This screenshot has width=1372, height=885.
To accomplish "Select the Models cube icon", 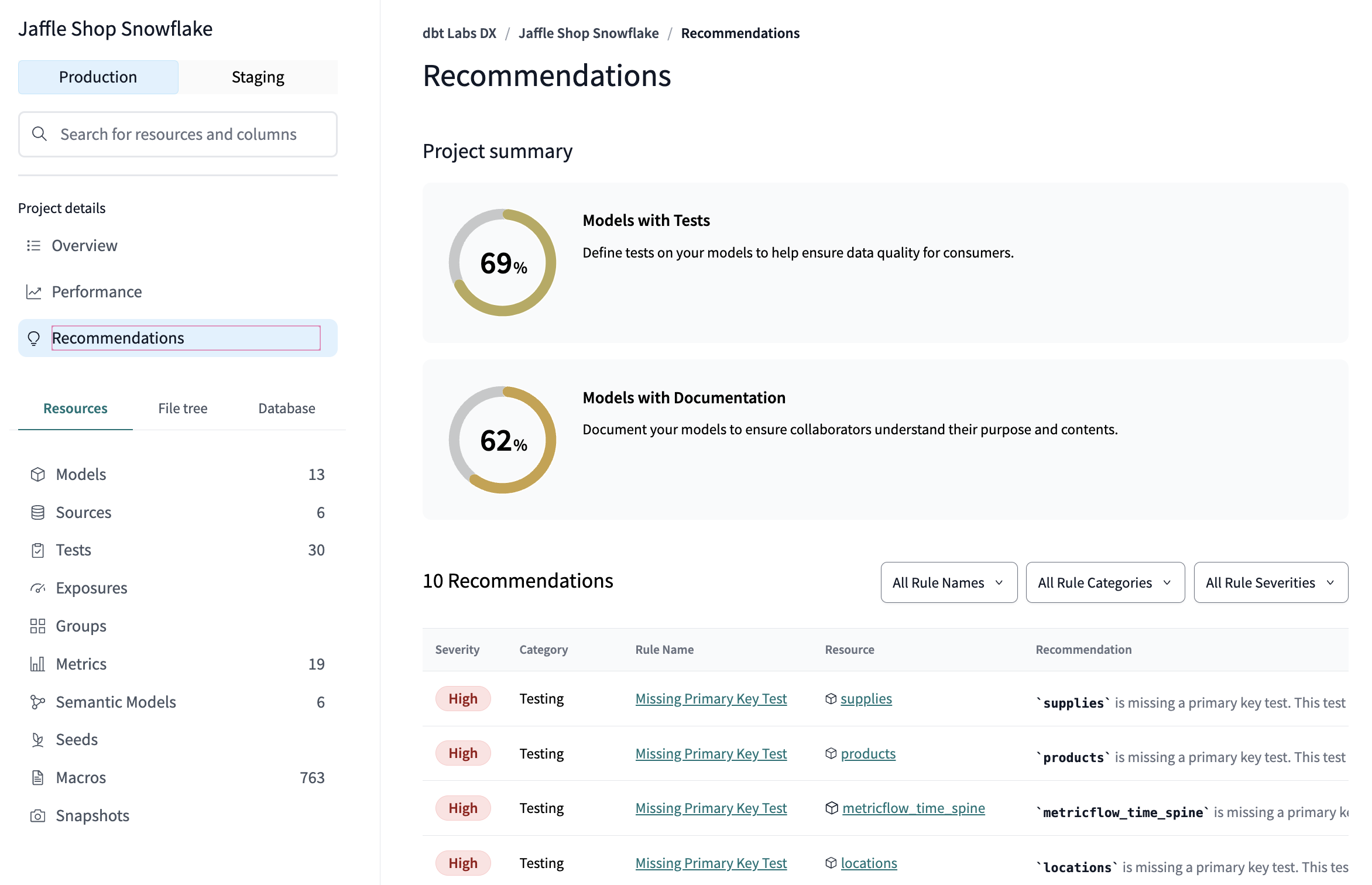I will [38, 474].
